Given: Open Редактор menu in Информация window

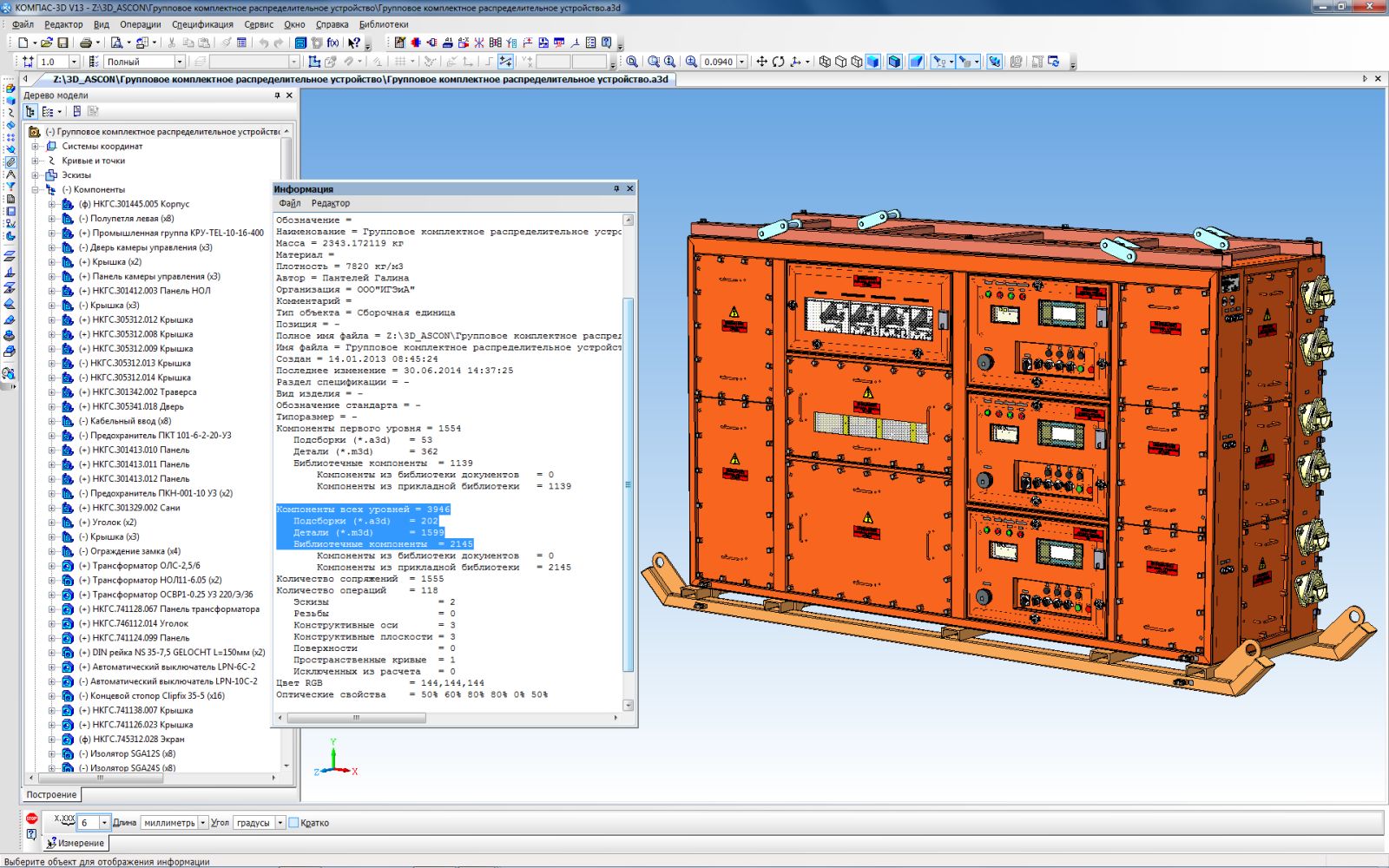Looking at the screenshot, I should (x=331, y=203).
